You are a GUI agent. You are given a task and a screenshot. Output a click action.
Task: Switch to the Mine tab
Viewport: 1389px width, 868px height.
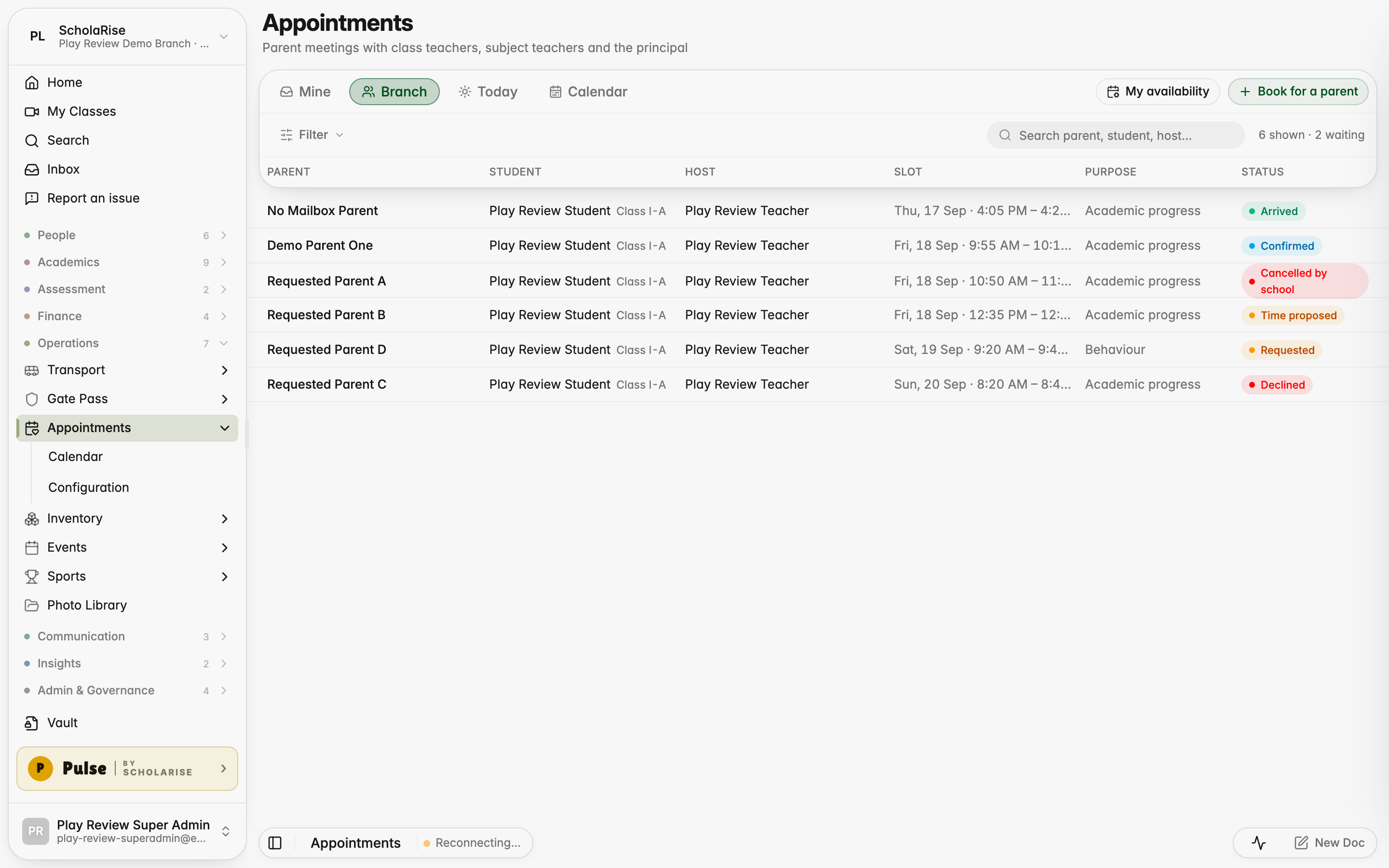(305, 92)
